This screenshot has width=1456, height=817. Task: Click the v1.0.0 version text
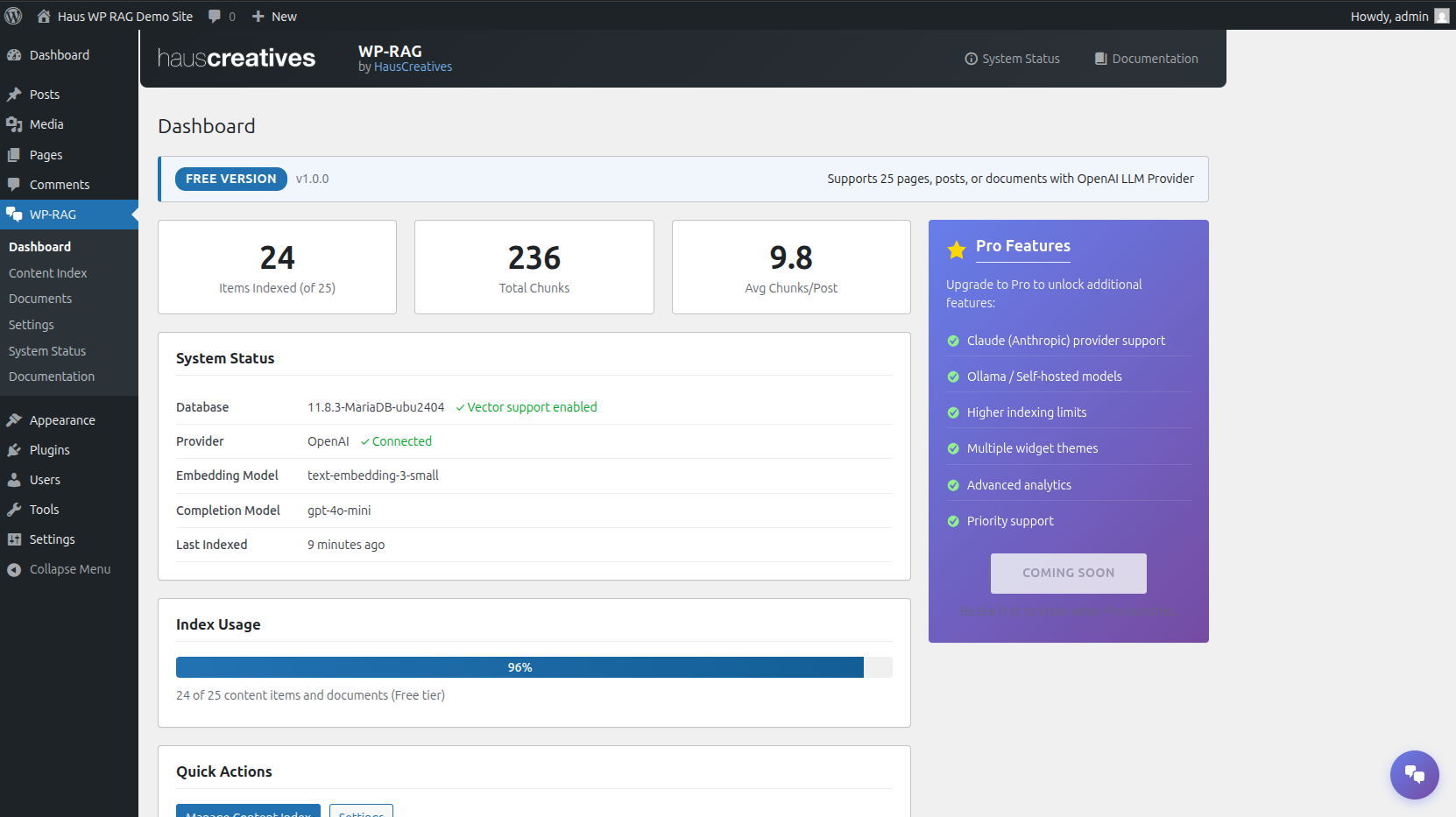tap(312, 179)
